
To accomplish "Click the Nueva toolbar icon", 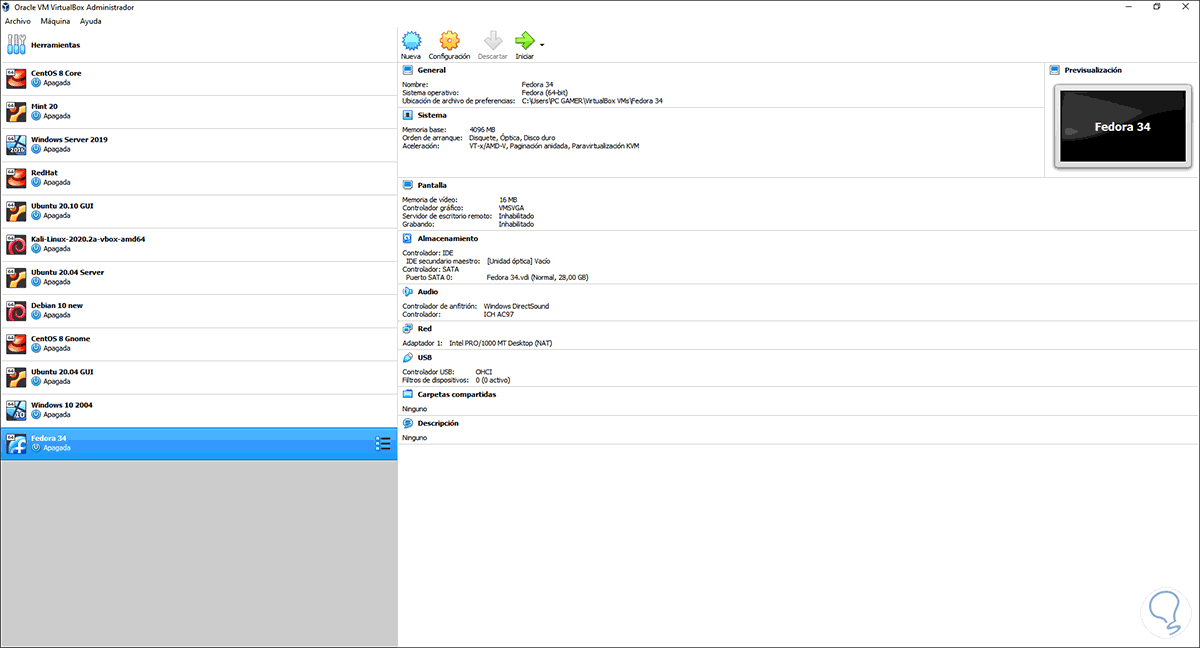I will (x=411, y=41).
